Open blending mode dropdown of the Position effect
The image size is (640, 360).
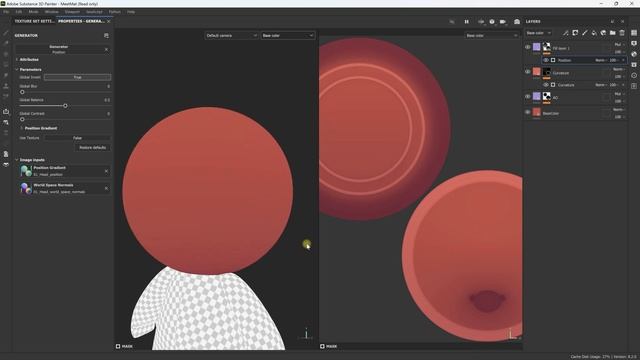click(600, 60)
